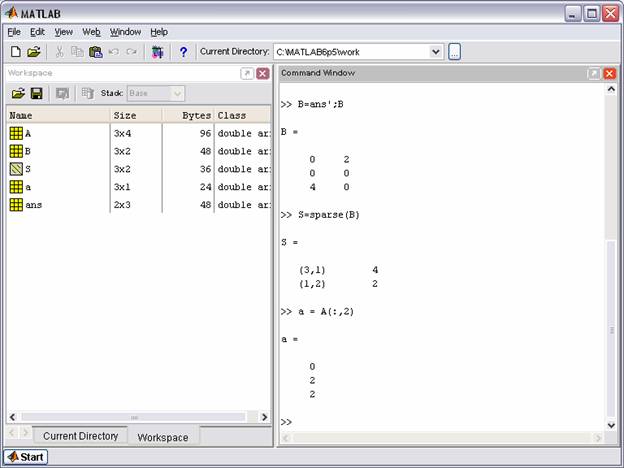The width and height of the screenshot is (624, 468).
Task: Click the New M-file toolbar icon
Action: click(16, 52)
